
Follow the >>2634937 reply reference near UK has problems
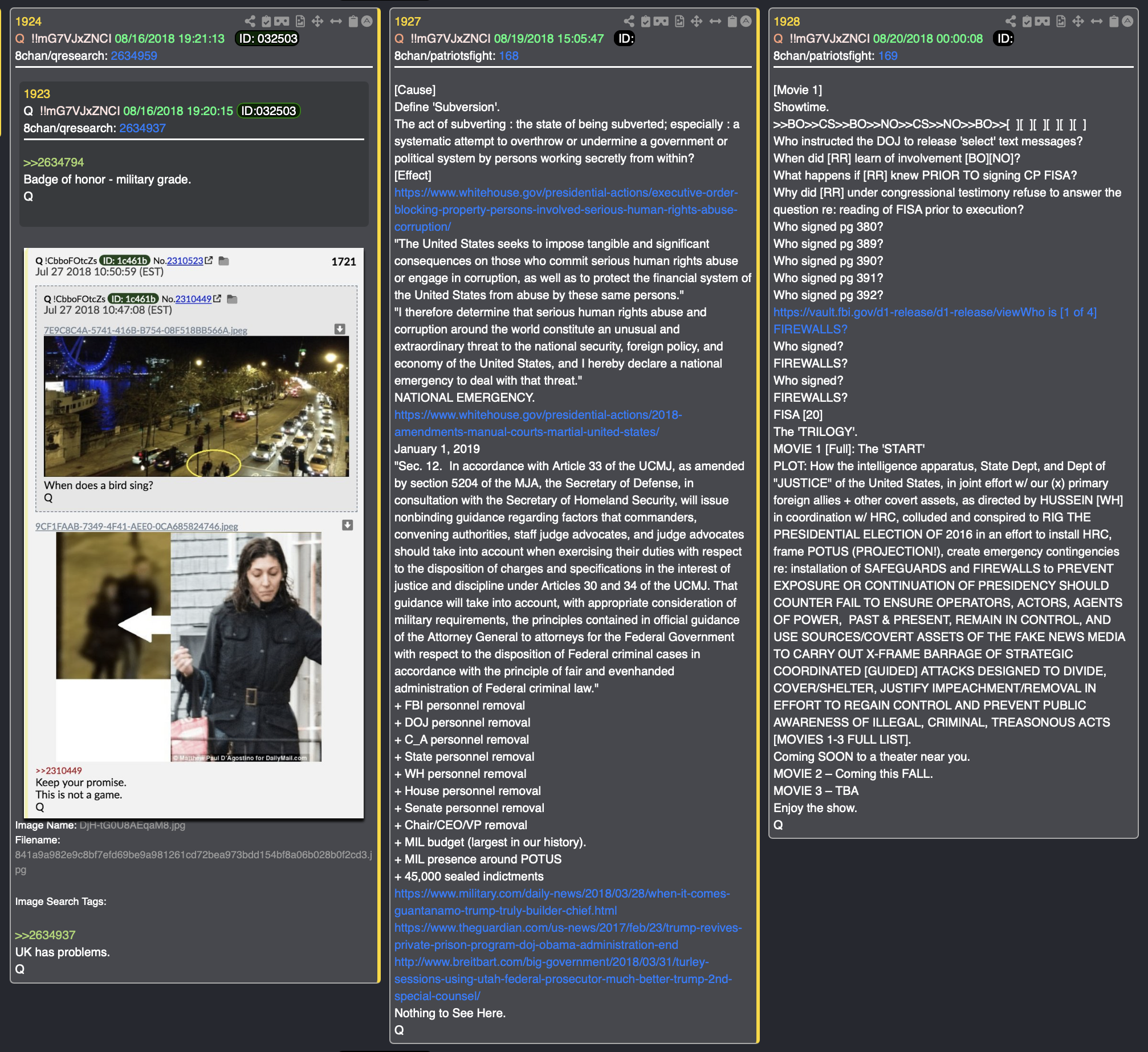[45, 935]
